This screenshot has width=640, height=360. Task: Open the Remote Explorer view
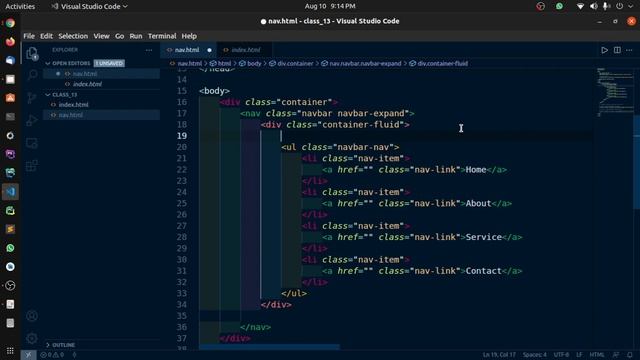32,143
